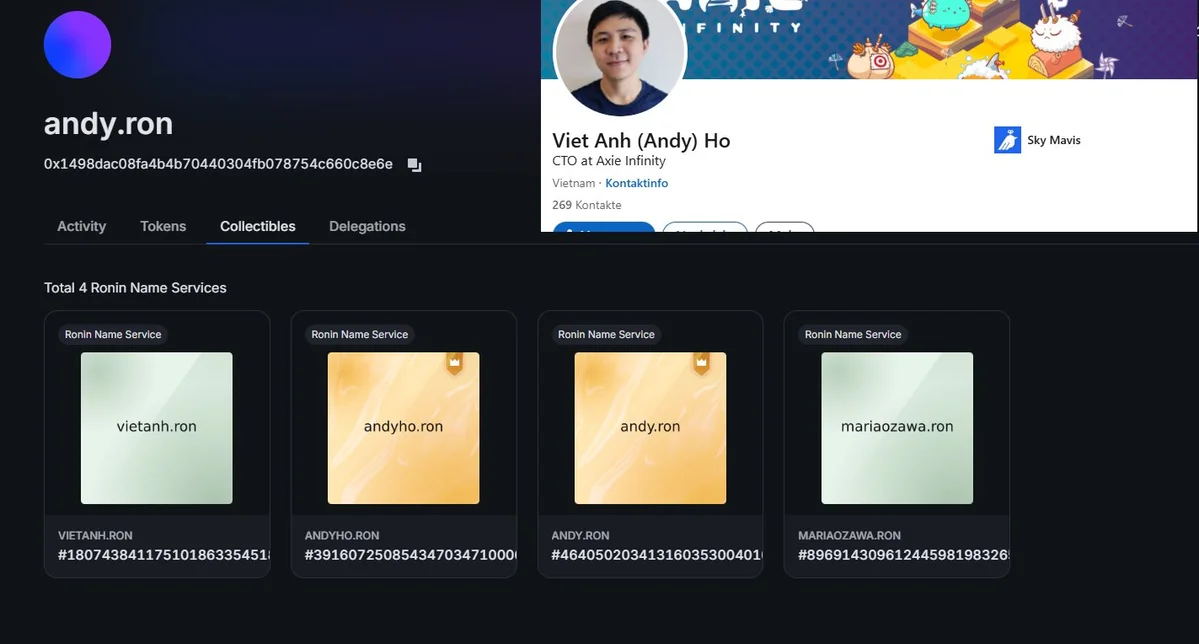Click the purple Ronin profile avatar
The image size is (1199, 644).
(77, 44)
